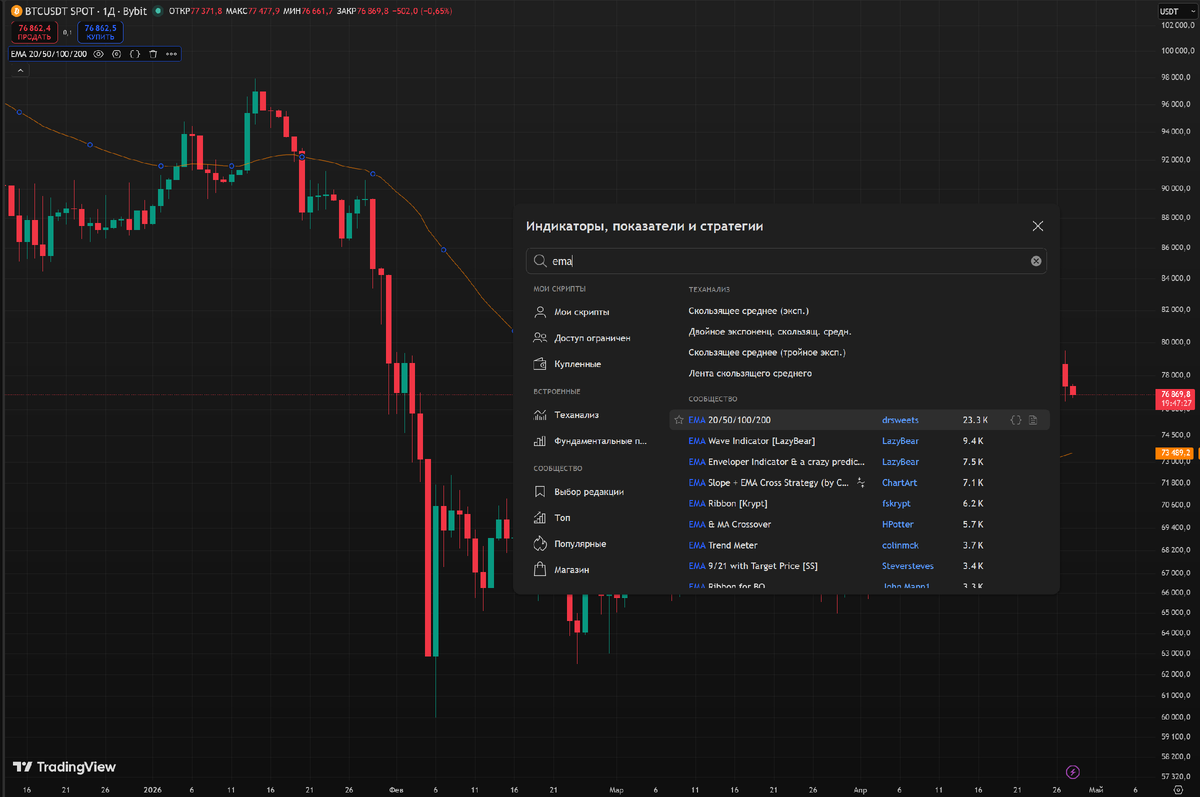1200x797 pixels.
Task: Close the indicators dialog
Action: click(x=1038, y=226)
